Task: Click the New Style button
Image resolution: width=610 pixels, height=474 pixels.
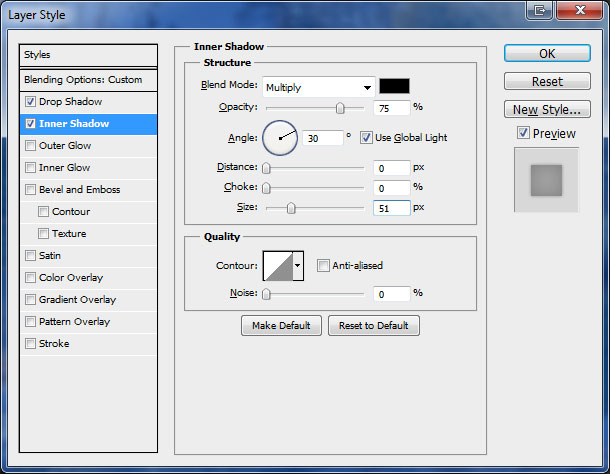Action: (546, 109)
